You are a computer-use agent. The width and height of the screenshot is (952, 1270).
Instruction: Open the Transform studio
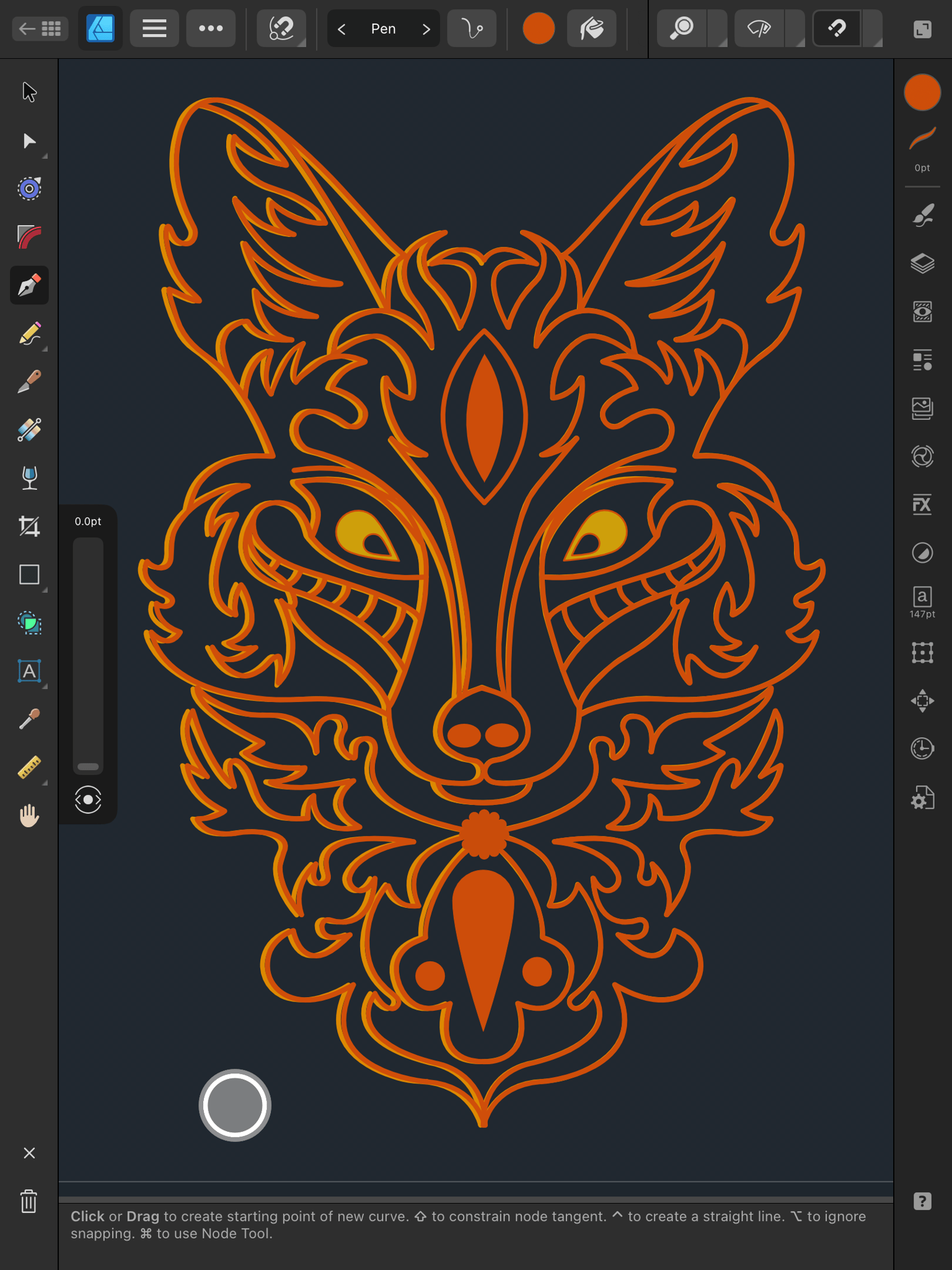922,652
